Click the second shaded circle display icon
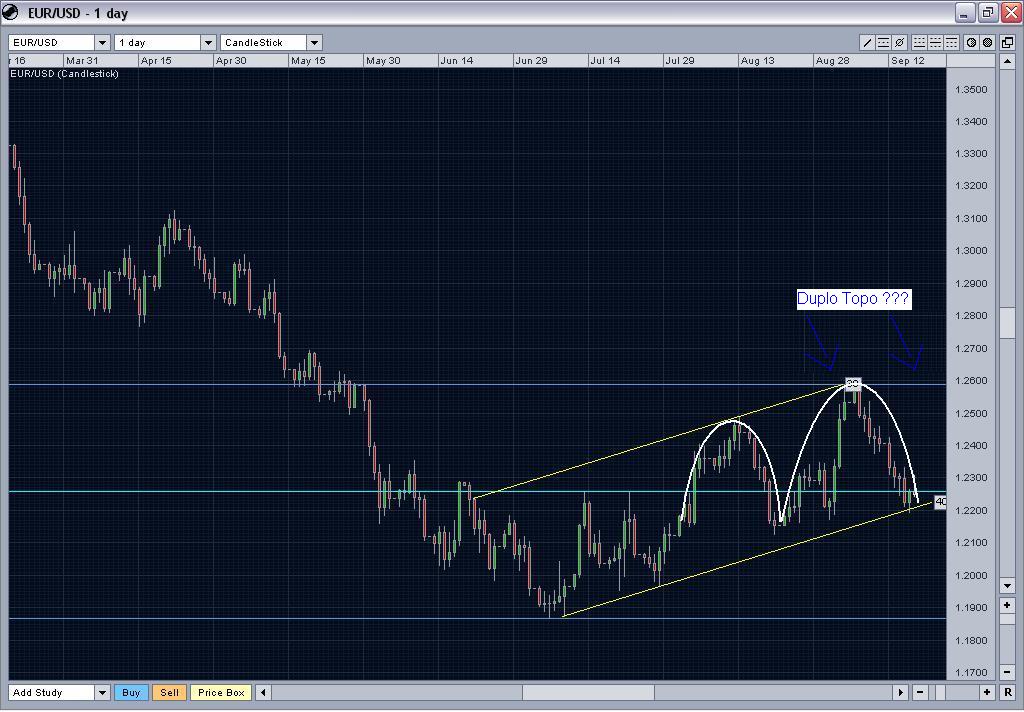Screen dimensions: 1024x712 (x=987, y=42)
